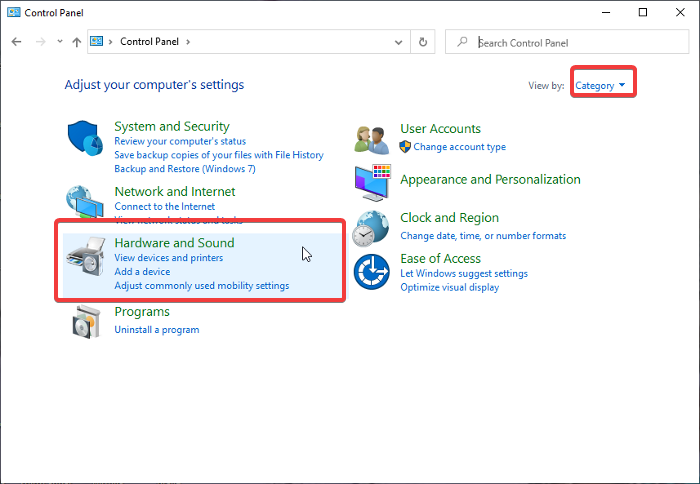Click the Appearance and Personalization monitor icon
700x484 pixels.
[372, 181]
